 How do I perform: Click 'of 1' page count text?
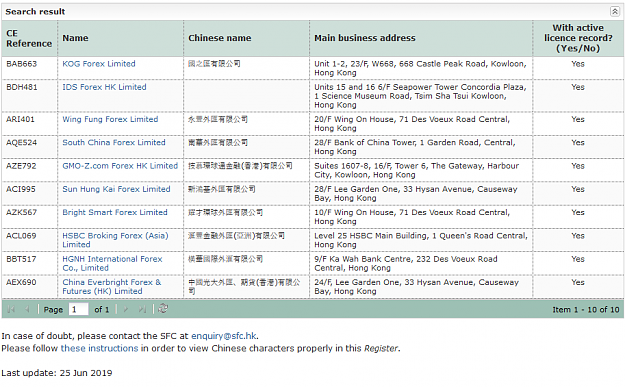[102, 310]
